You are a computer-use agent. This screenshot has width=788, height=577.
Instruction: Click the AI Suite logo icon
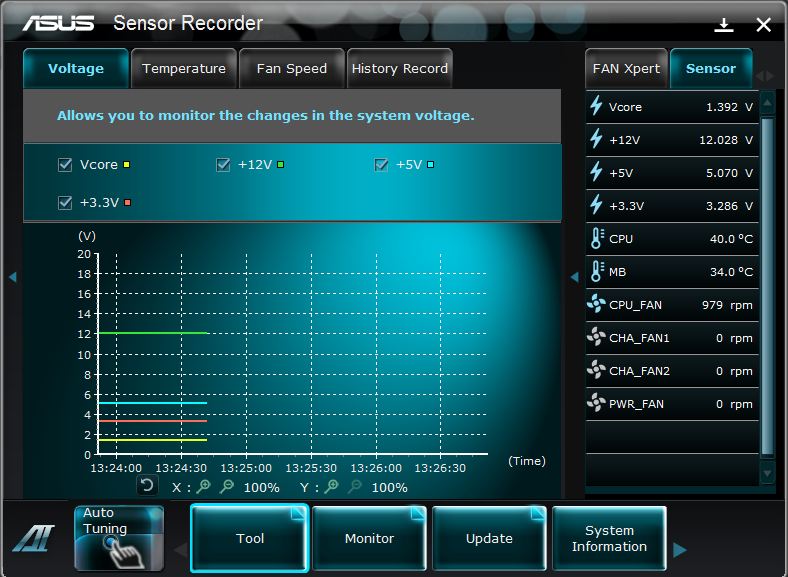click(x=33, y=538)
